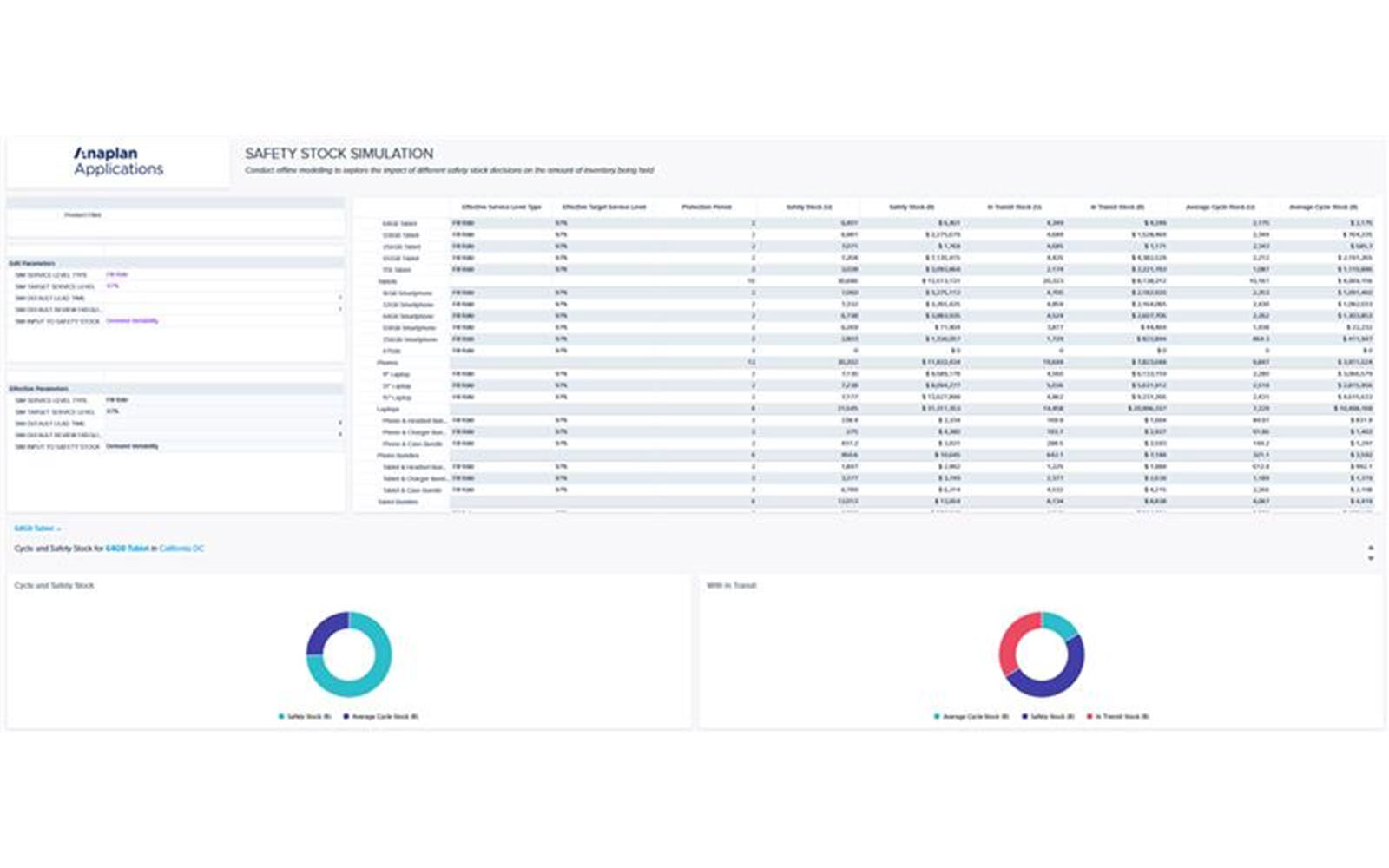This screenshot has height=868, width=1389.
Task: Click the Product Filter field
Action: click(x=83, y=214)
